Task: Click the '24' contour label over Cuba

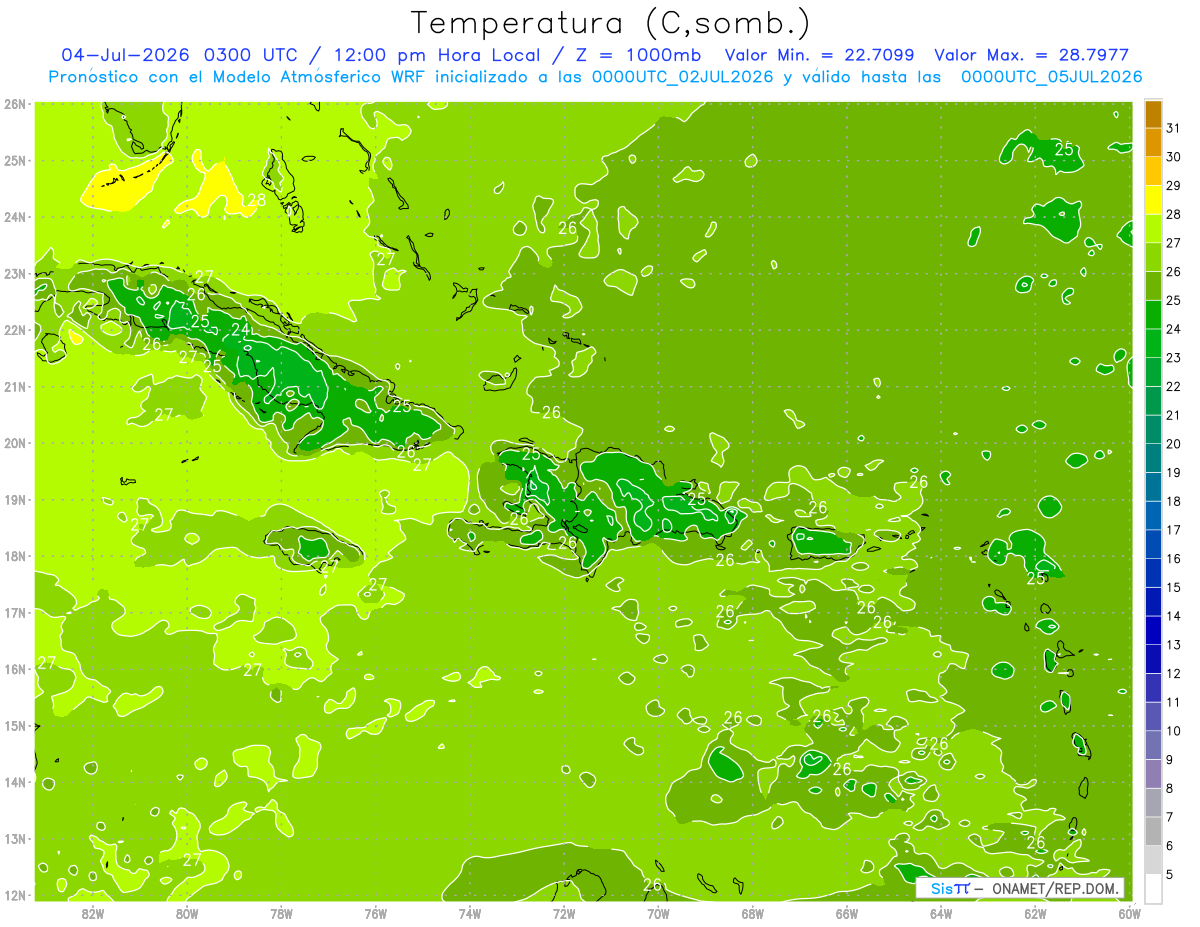Action: 240,329
